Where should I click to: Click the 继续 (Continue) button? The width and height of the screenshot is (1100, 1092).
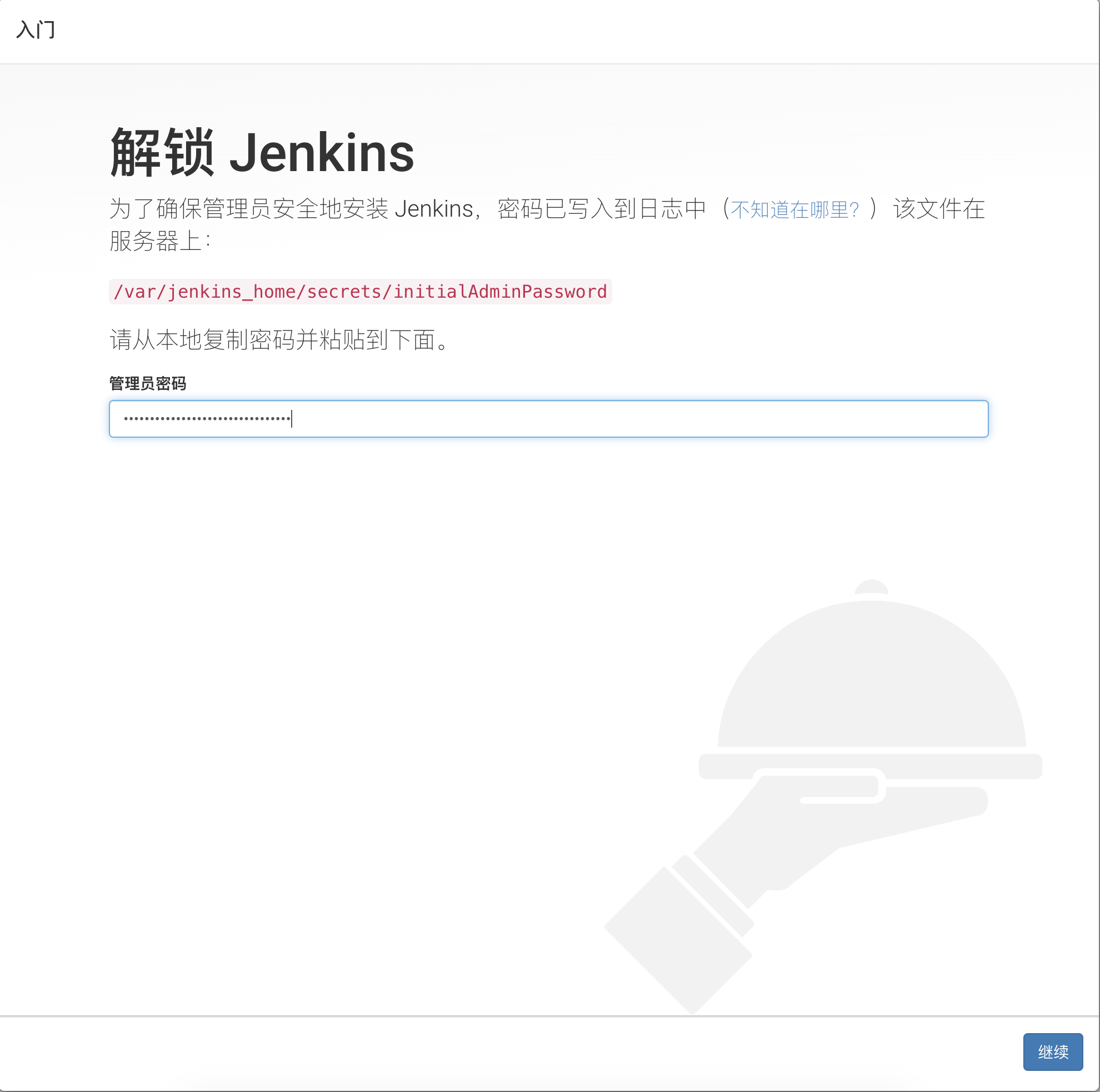pos(1053,1051)
